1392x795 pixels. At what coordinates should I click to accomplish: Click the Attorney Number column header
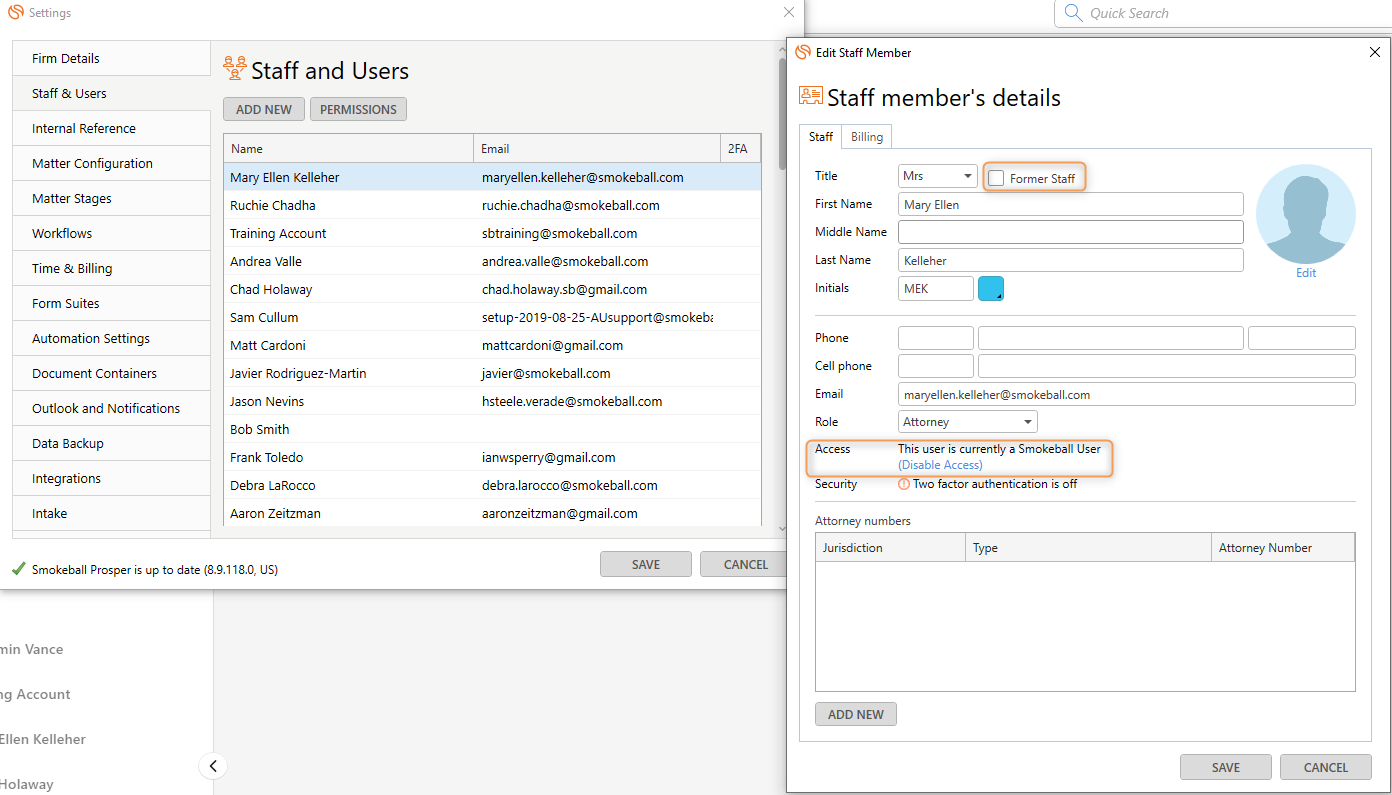click(1282, 548)
